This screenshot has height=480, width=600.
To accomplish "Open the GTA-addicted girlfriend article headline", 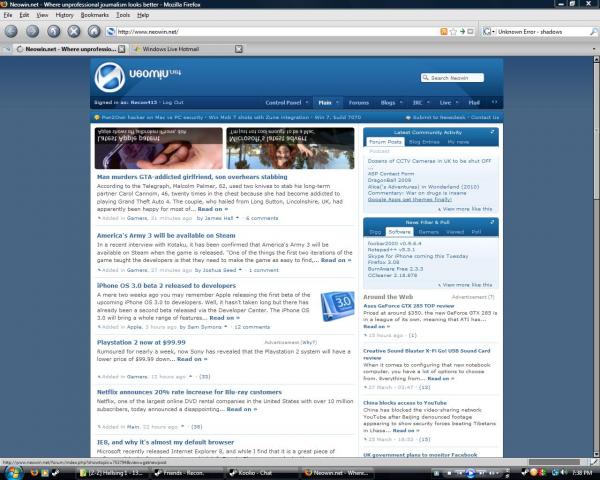I will coord(192,177).
